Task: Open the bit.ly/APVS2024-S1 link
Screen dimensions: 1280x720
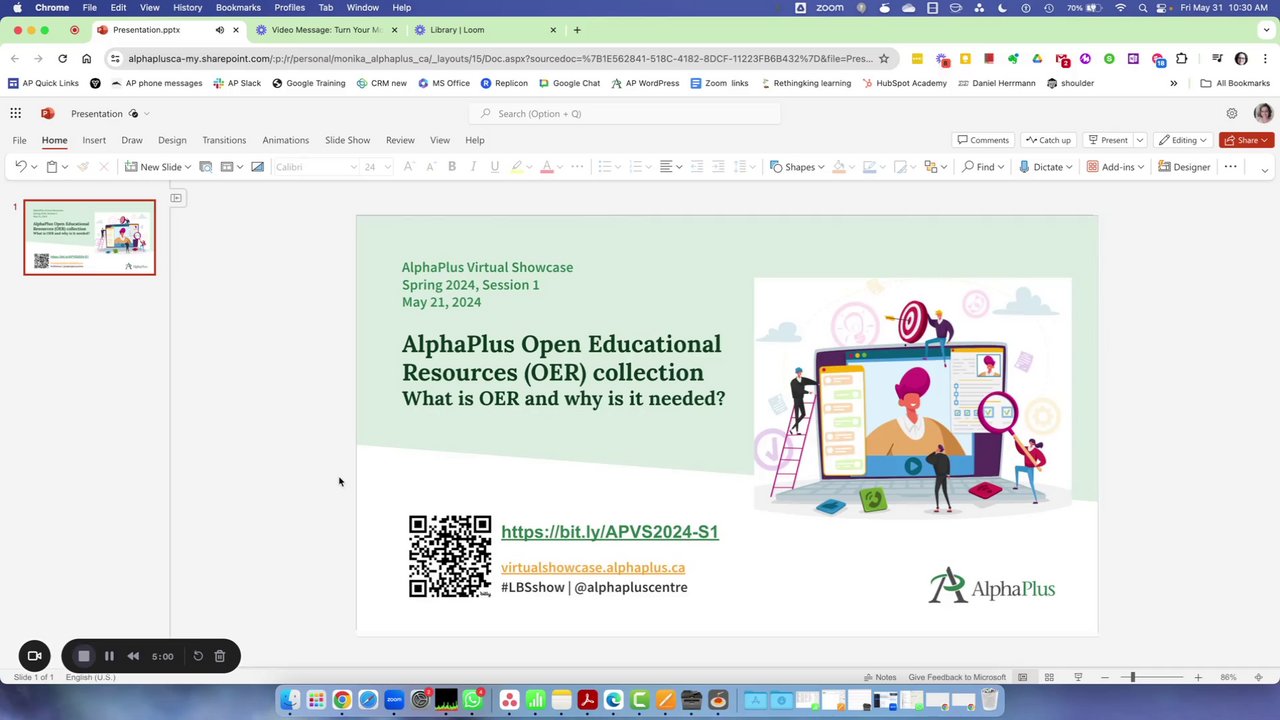Action: (x=610, y=532)
